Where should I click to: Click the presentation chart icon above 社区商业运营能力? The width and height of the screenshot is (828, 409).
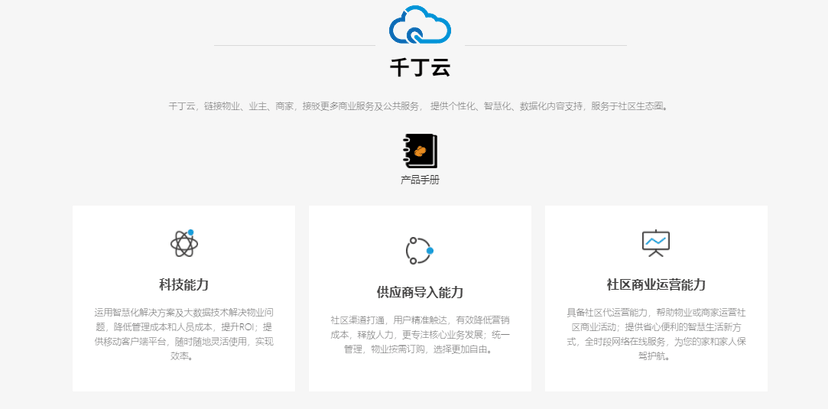[656, 243]
